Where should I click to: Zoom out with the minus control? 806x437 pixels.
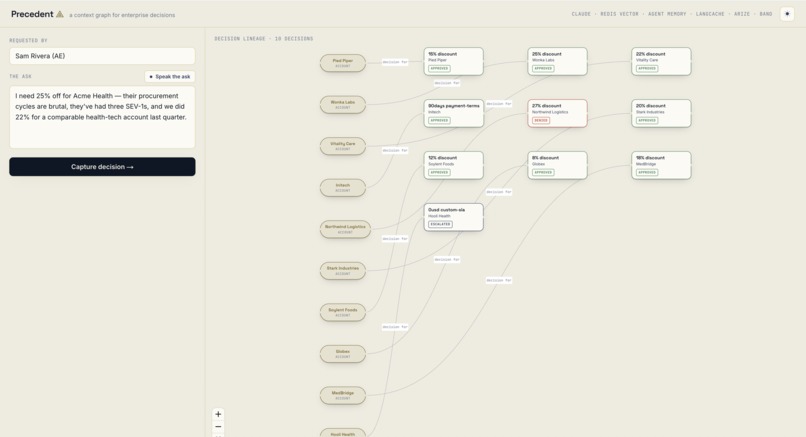[218, 427]
